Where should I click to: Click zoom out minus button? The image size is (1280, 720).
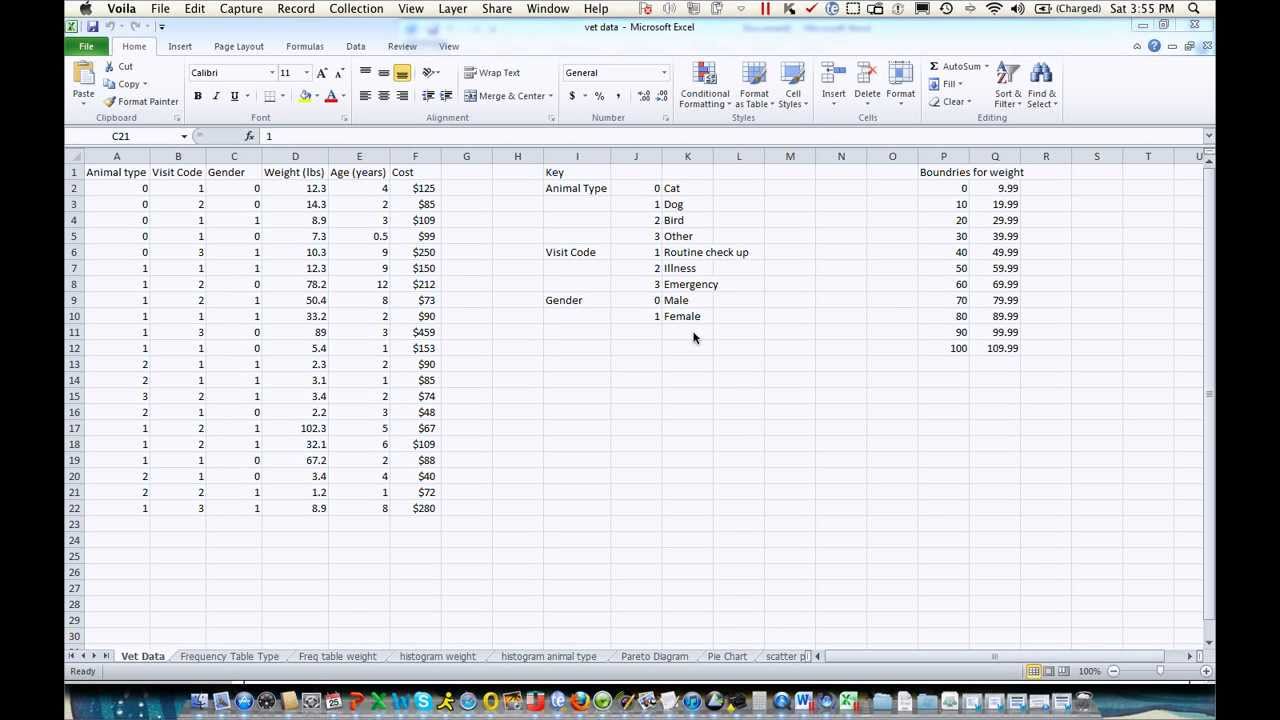click(1114, 672)
